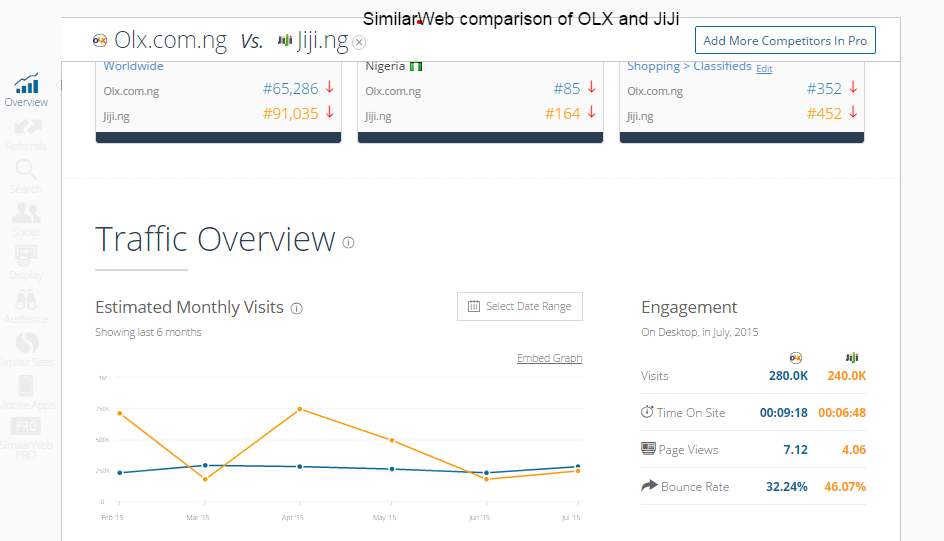Viewport: 944px width, 541px height.
Task: Click the Worldwide rank heading
Action: [x=133, y=66]
